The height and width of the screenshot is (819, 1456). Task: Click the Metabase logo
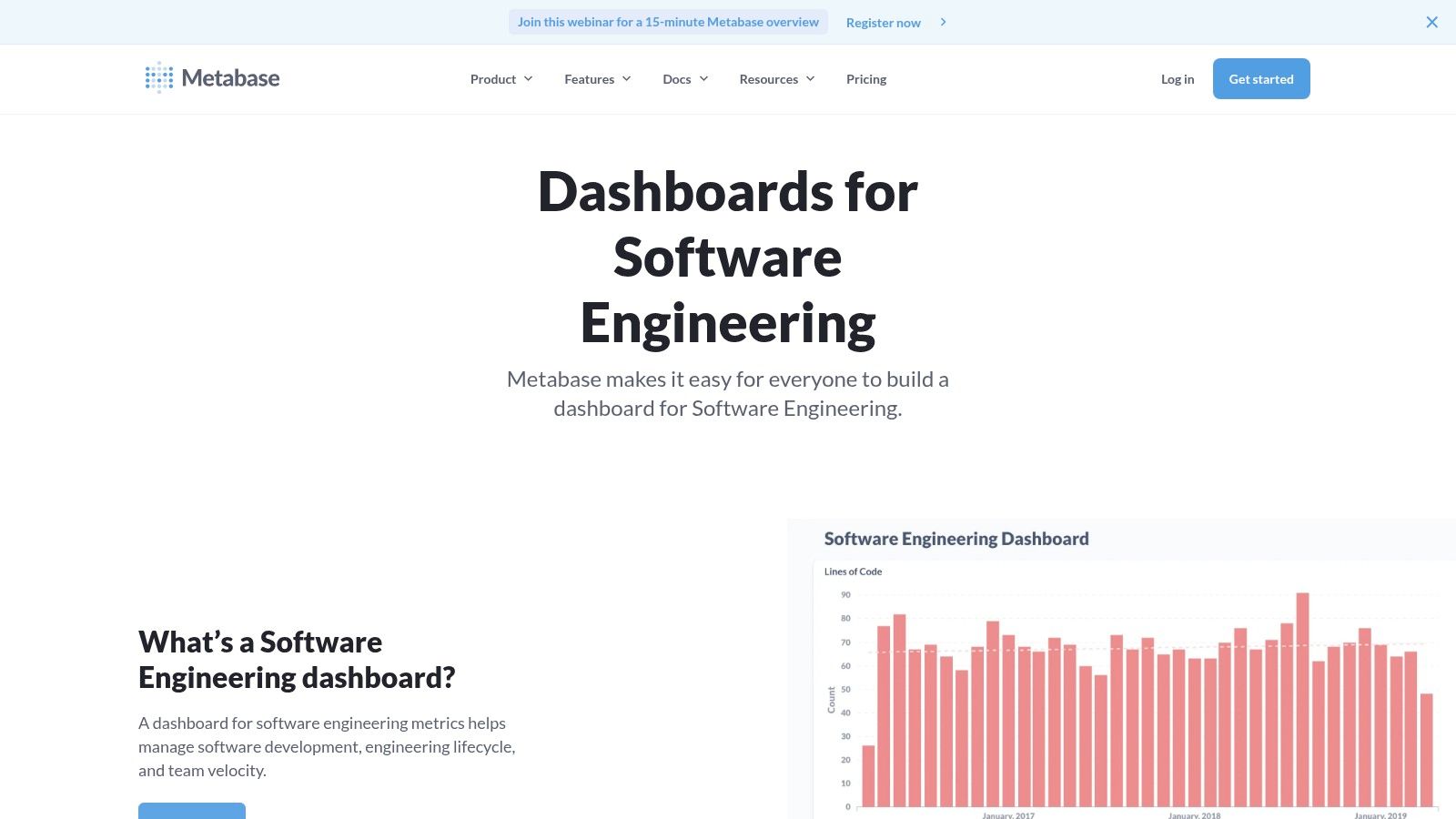[212, 78]
